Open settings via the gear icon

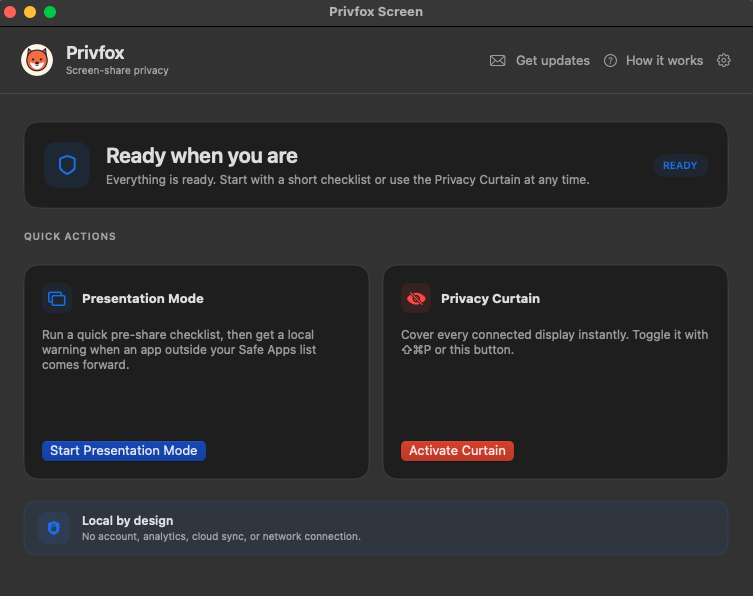(724, 61)
